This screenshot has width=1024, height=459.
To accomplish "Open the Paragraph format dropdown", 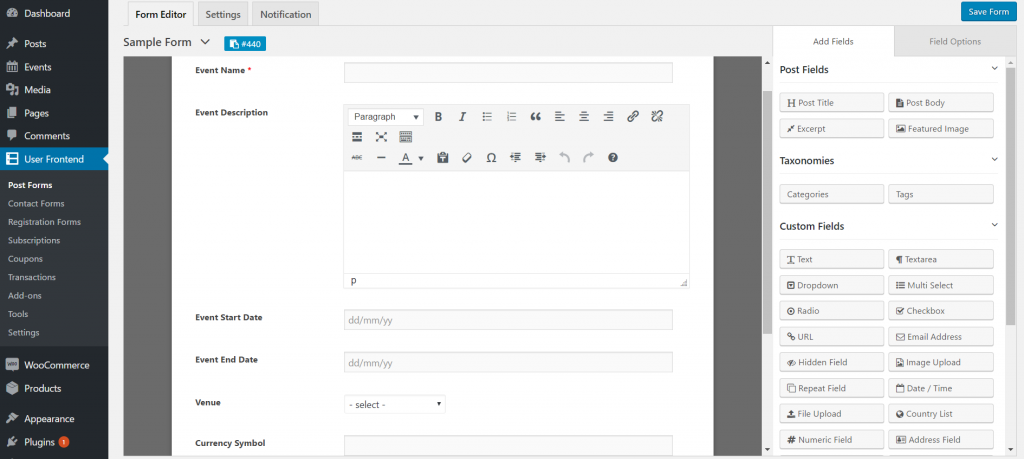I will 385,117.
